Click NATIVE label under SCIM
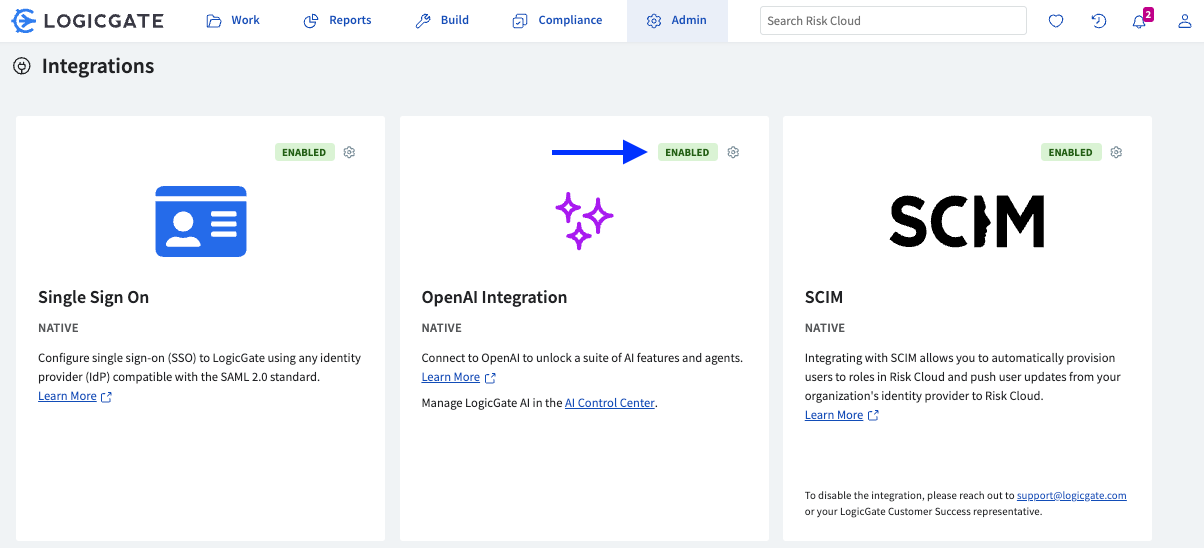 pos(825,328)
